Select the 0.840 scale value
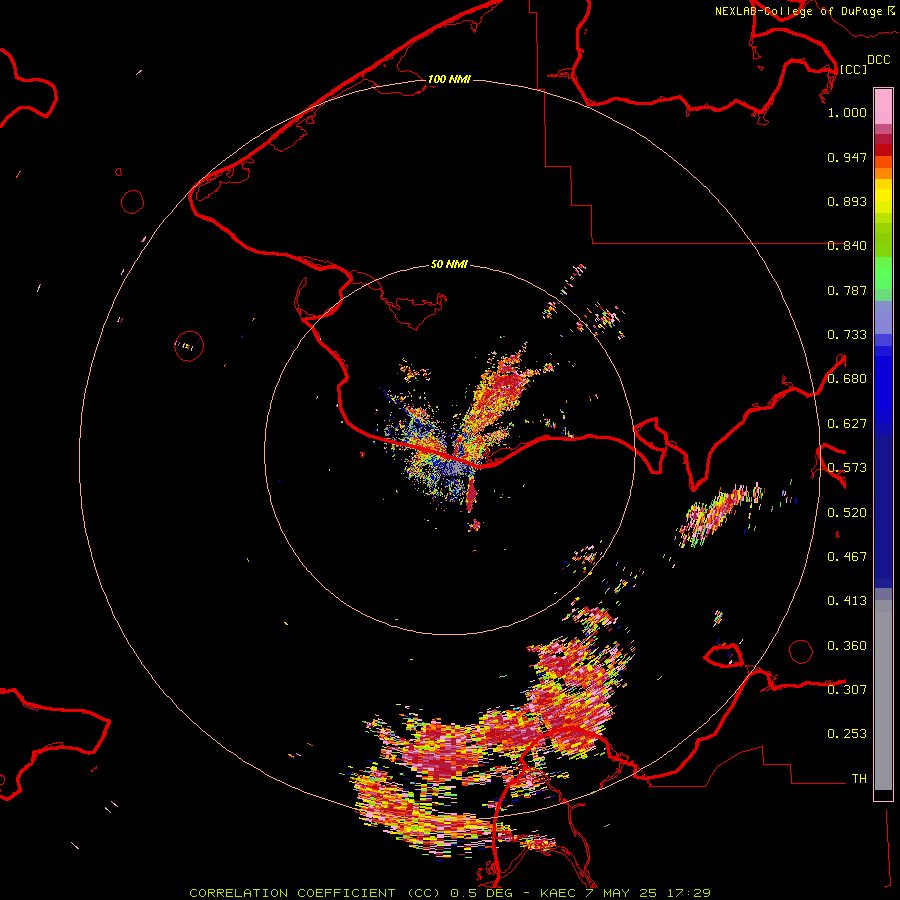900x900 pixels. 847,246
